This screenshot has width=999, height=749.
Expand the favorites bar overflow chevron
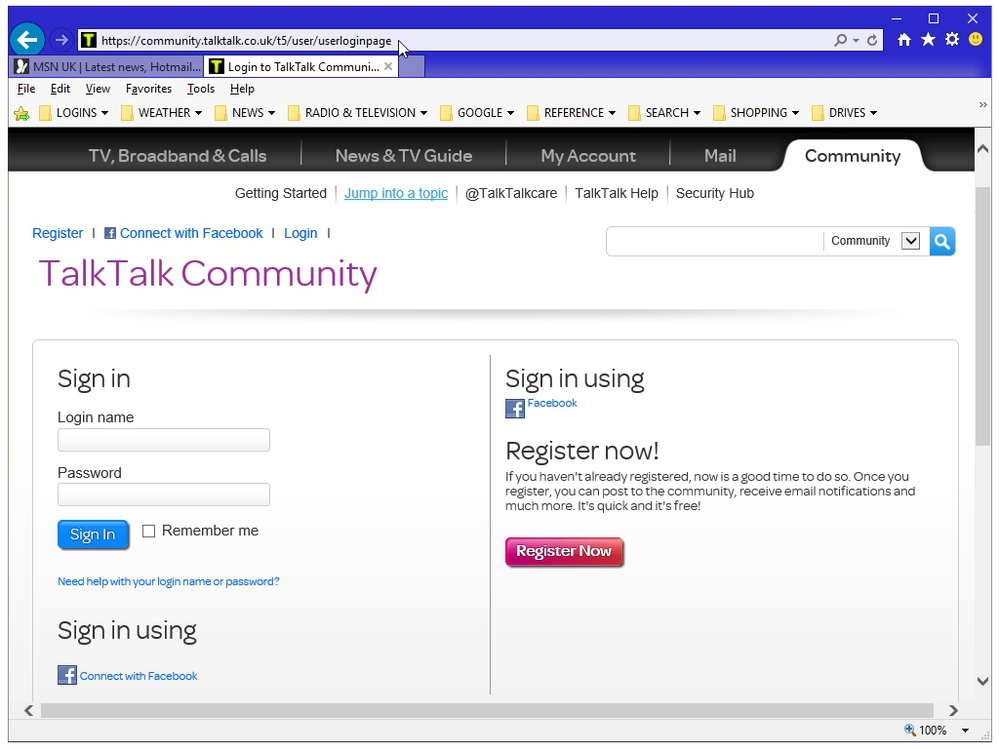pos(983,104)
